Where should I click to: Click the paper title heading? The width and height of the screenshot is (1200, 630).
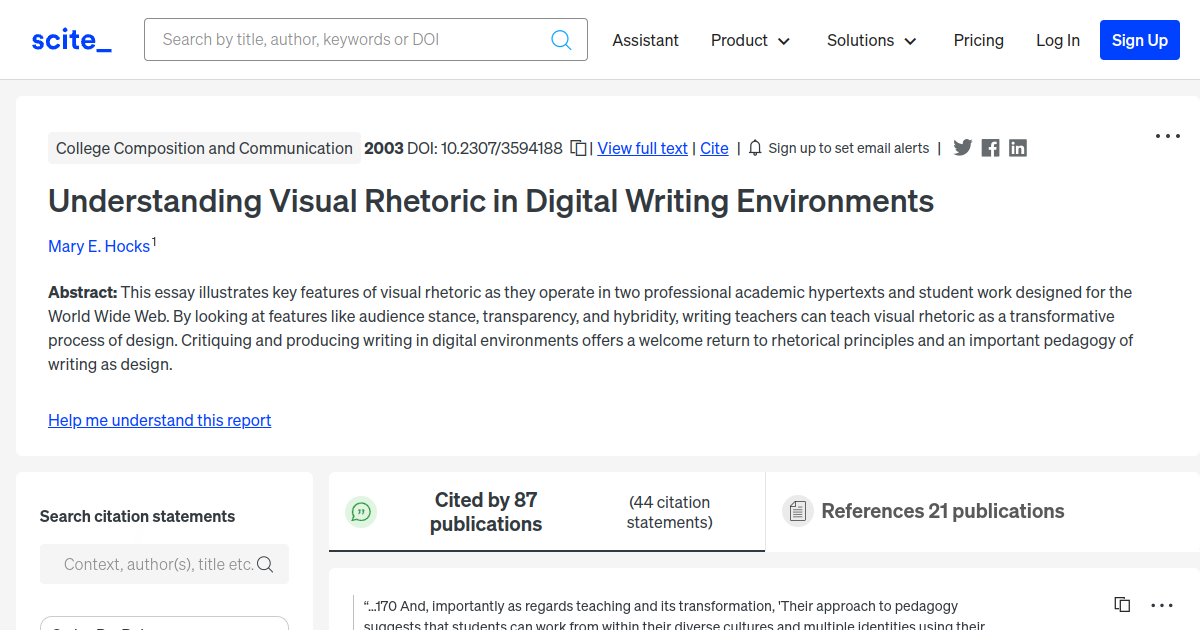(491, 201)
